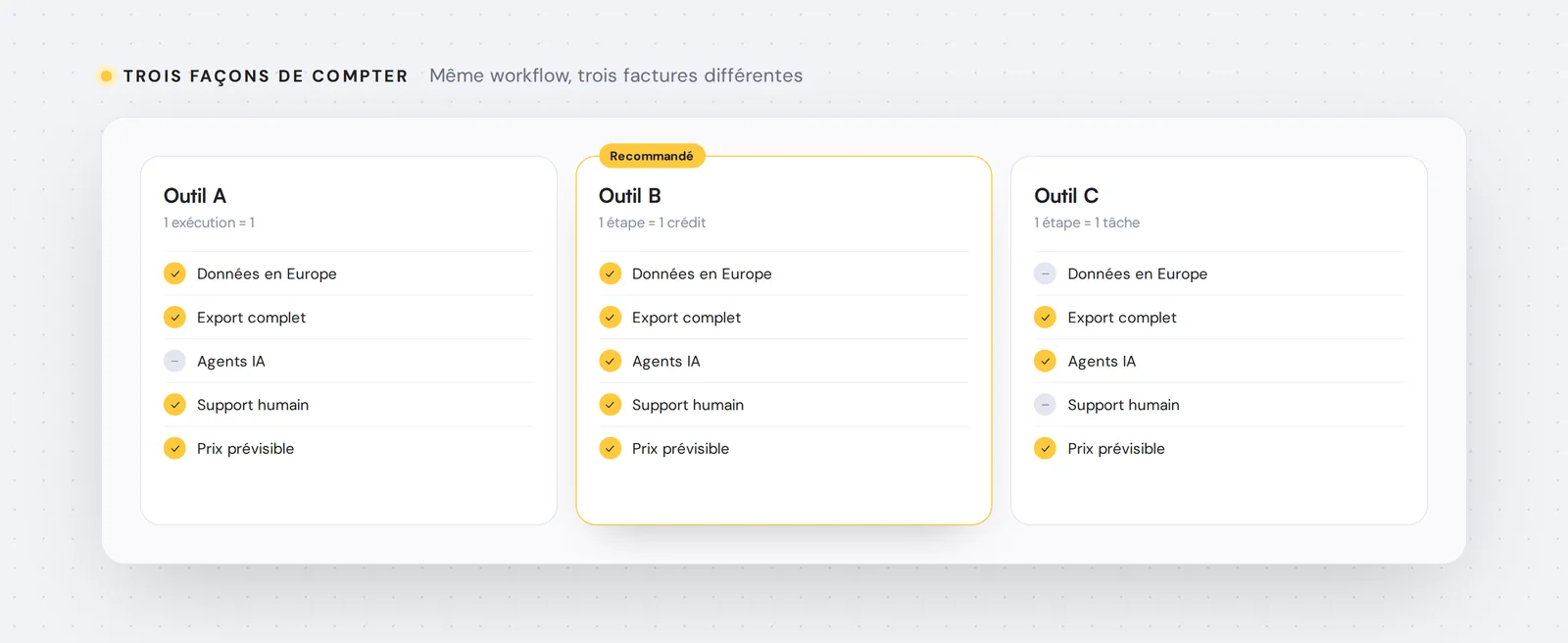The image size is (1568, 643).
Task: Click 'Données en Europe' label in Outil B
Action: (702, 274)
